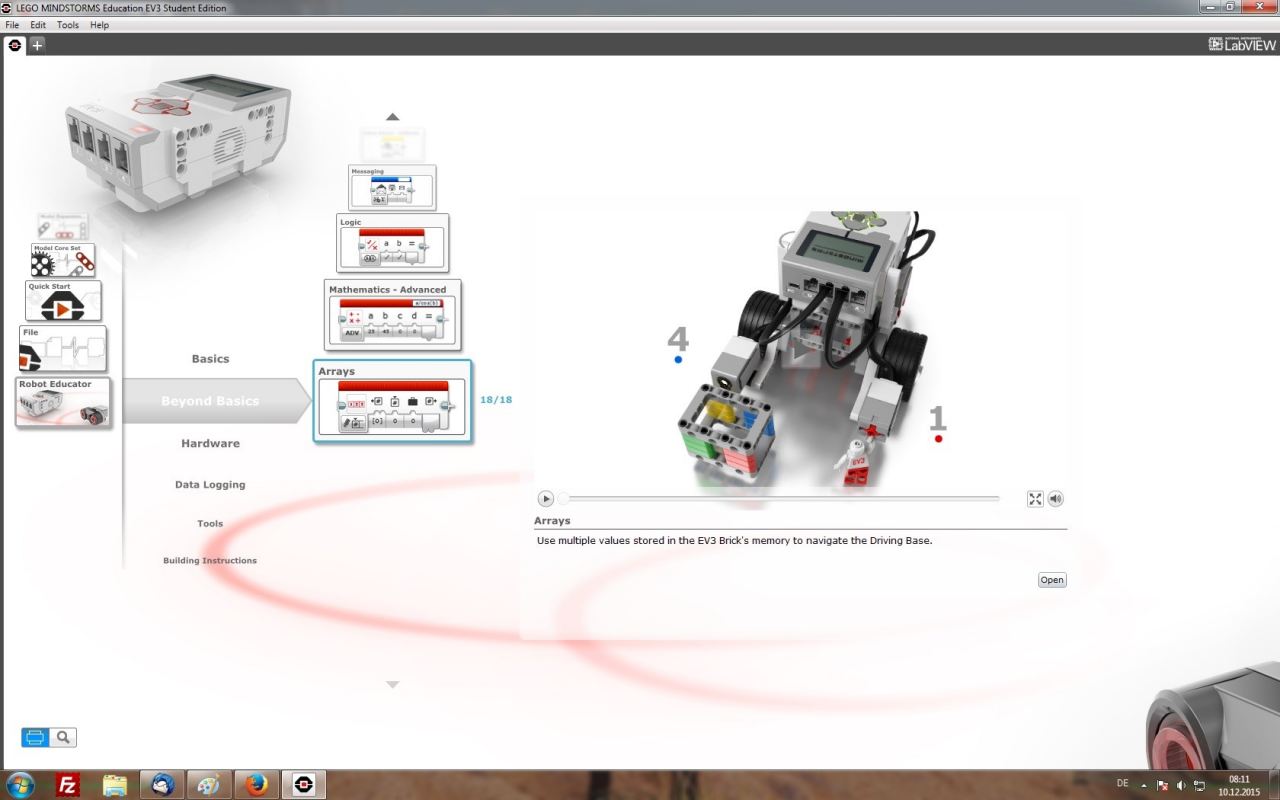Open the Model Core Set icon

(x=63, y=260)
